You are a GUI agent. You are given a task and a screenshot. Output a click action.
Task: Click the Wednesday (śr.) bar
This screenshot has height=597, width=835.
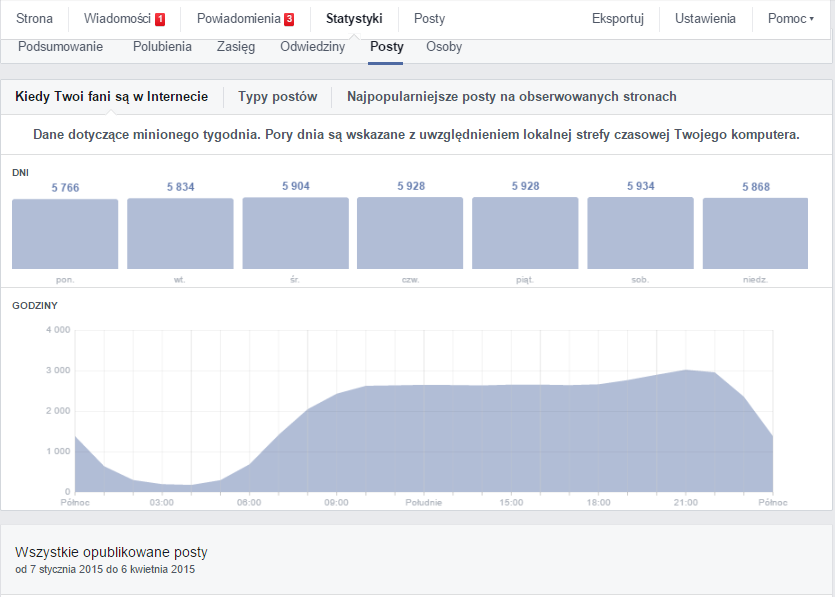click(296, 233)
